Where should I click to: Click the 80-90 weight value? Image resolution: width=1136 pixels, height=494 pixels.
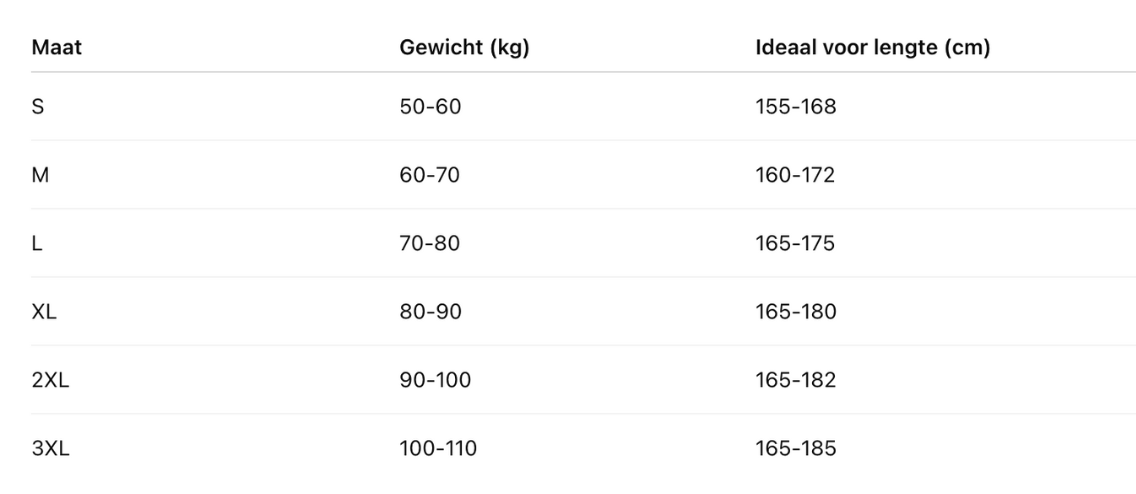tap(430, 312)
